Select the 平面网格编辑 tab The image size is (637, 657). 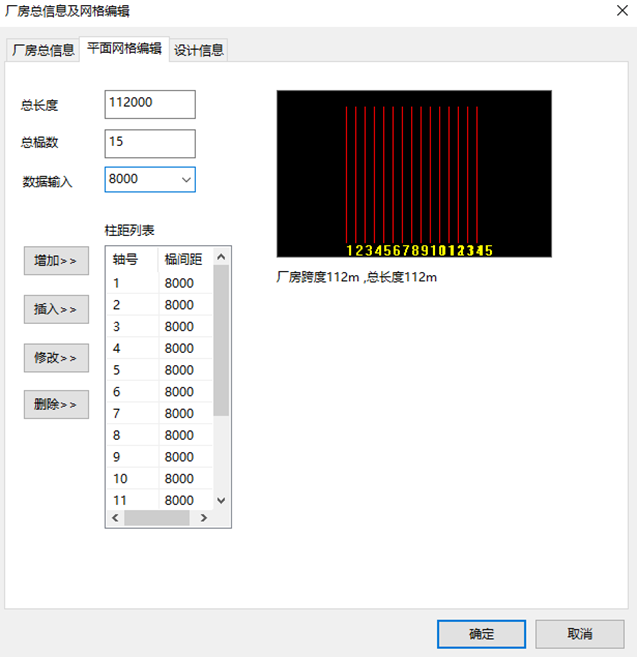click(124, 49)
